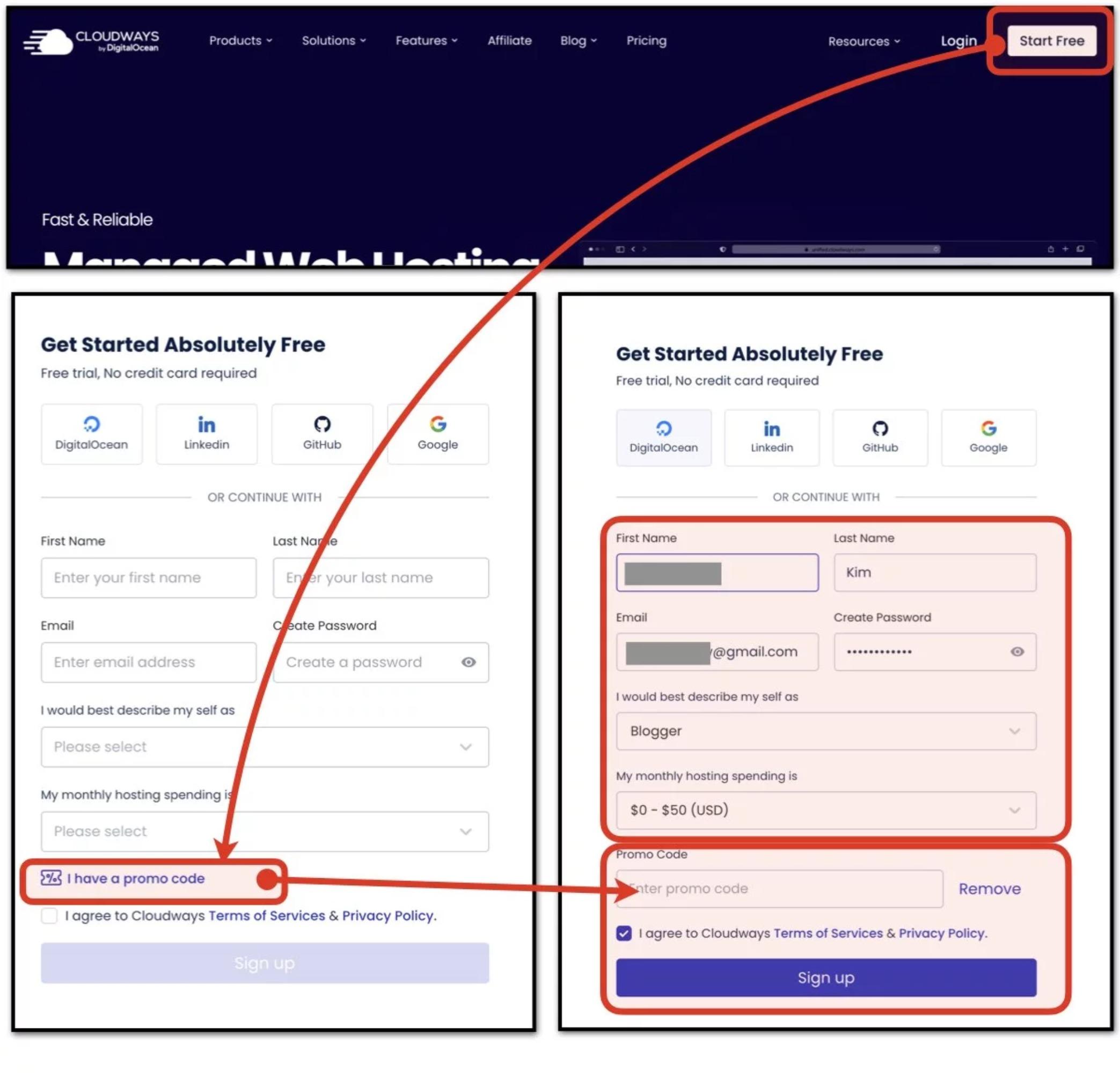Click the I have a promo code link
Image resolution: width=1120 pixels, height=1073 pixels.
pos(135,878)
